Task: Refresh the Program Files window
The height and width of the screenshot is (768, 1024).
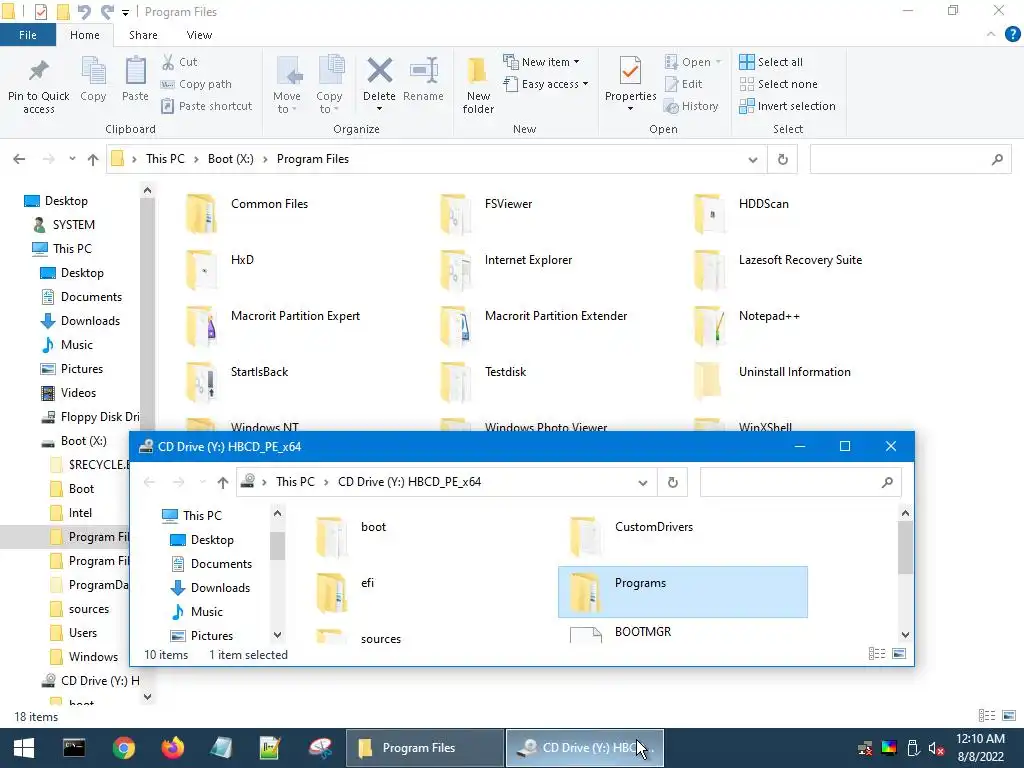Action: point(782,159)
